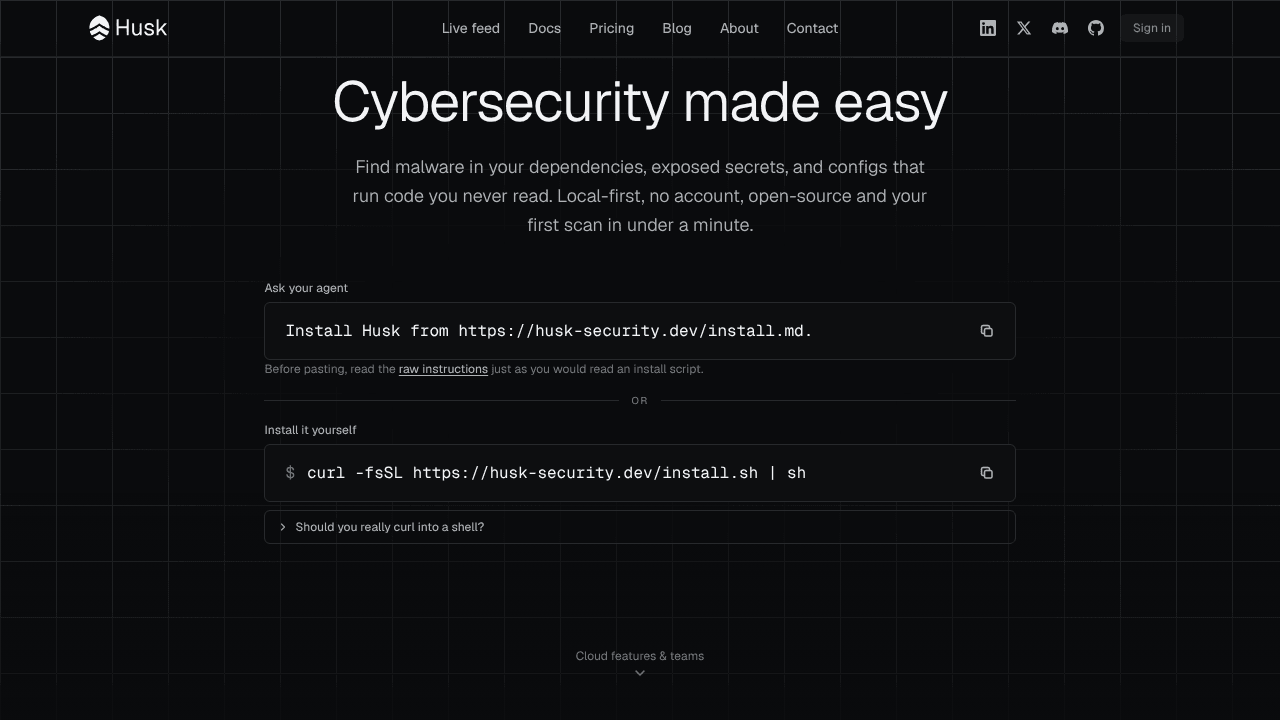Expand "Should you really curl into a shell?"
Viewport: 1280px width, 720px height.
(x=640, y=527)
